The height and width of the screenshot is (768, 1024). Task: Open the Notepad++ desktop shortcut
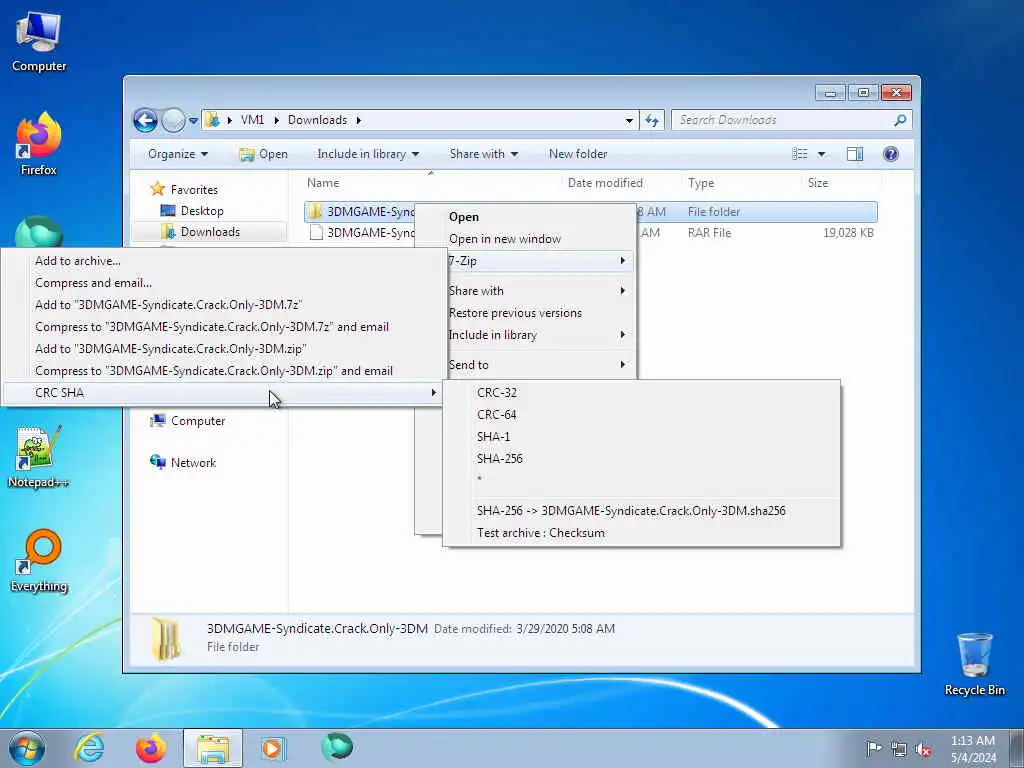pos(39,456)
